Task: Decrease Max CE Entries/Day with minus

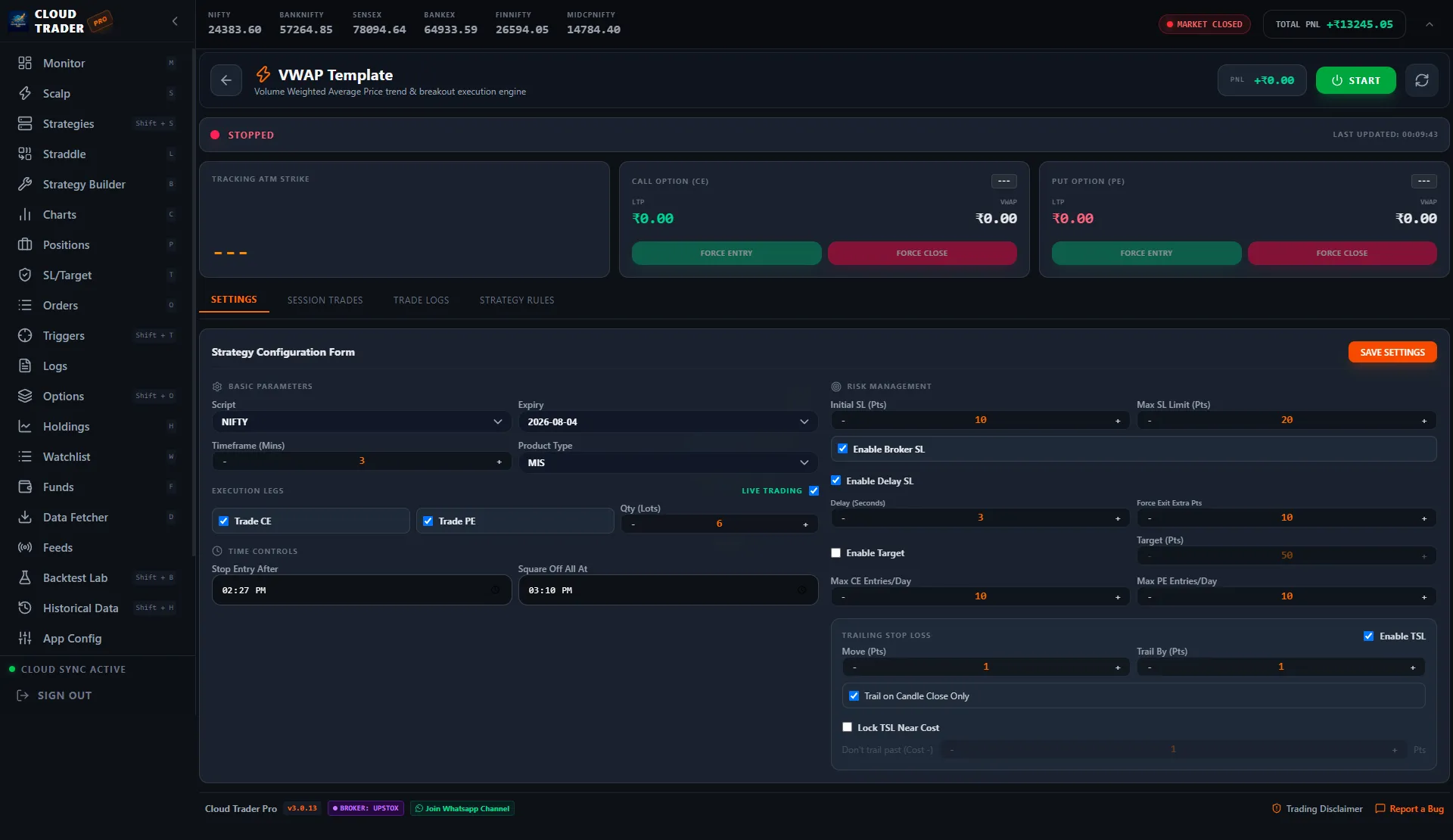Action: 843,597
